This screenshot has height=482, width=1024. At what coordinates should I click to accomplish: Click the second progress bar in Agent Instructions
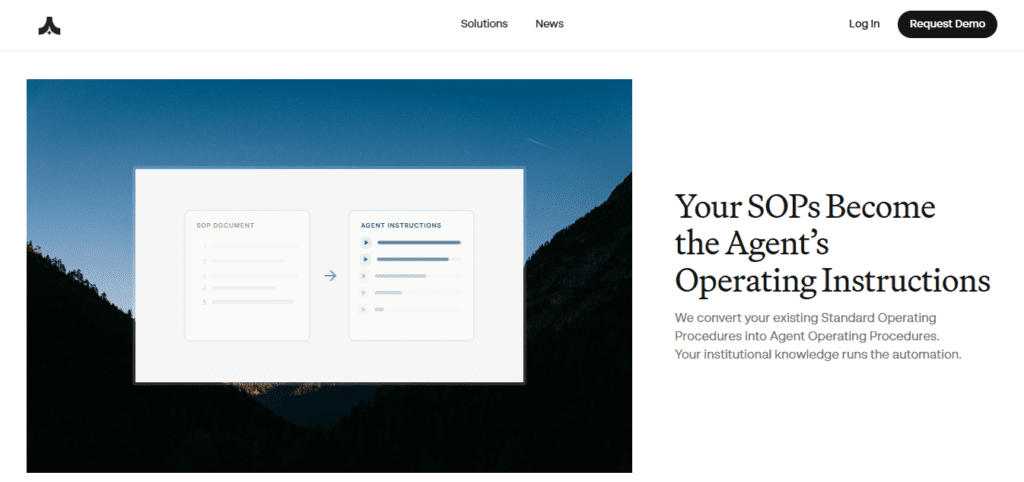point(412,259)
